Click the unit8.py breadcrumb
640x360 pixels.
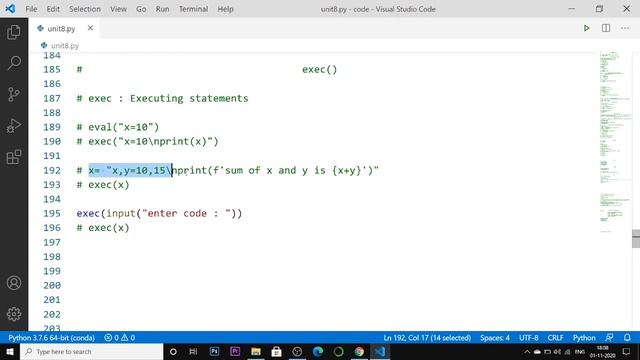tap(60, 46)
